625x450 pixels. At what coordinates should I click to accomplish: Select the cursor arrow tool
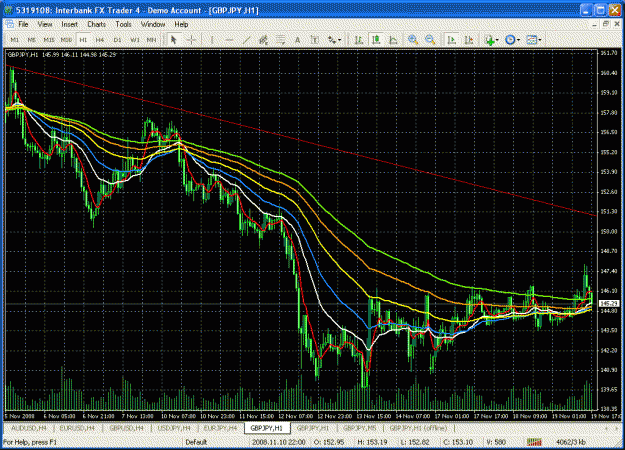pyautogui.click(x=173, y=40)
